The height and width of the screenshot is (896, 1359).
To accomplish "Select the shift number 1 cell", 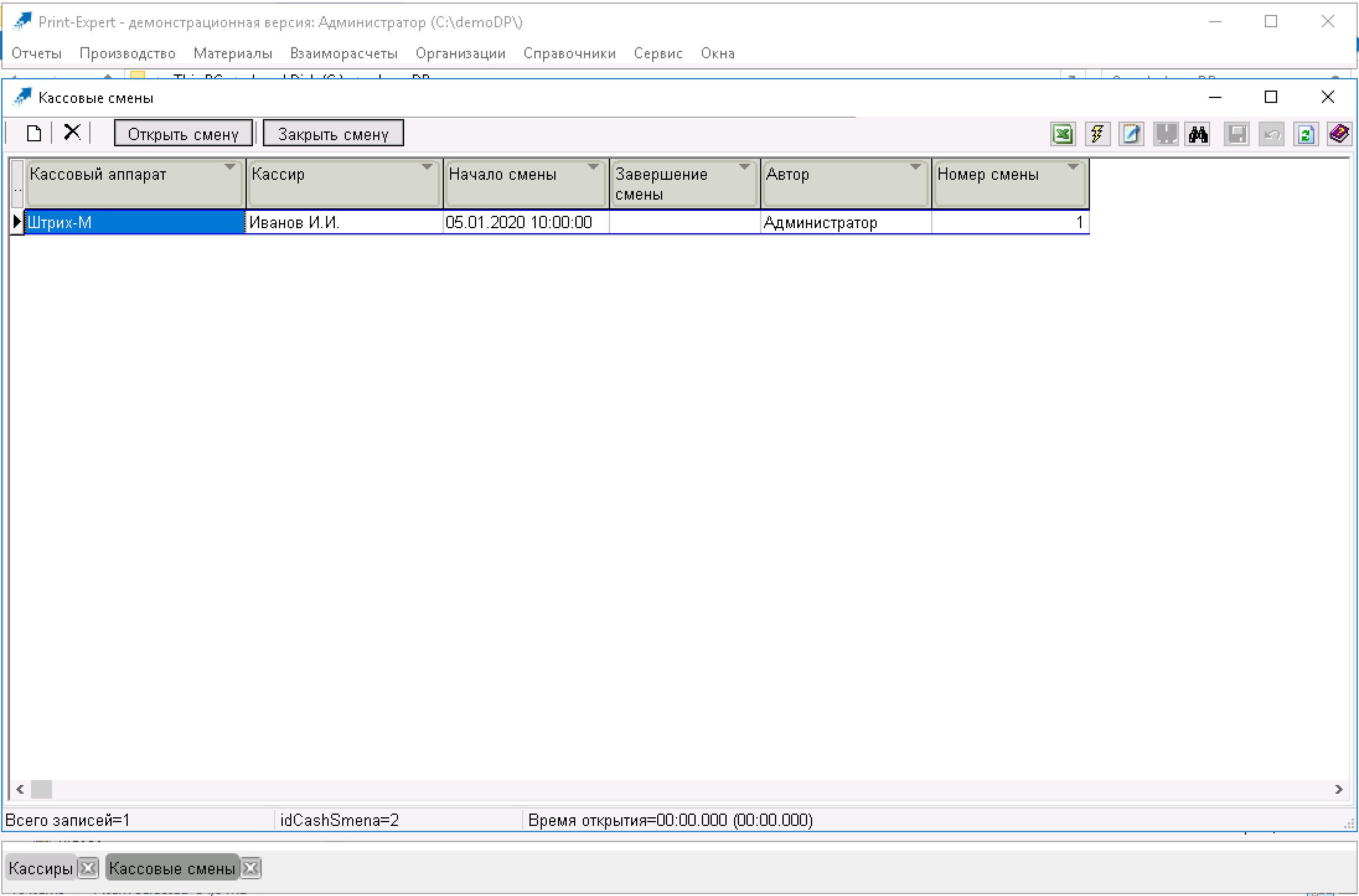I will coord(1011,222).
